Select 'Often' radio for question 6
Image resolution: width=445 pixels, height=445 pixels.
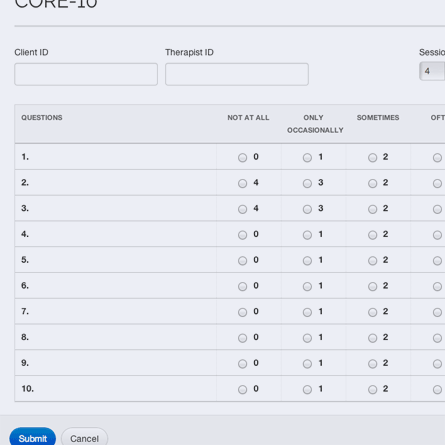[x=437, y=287]
